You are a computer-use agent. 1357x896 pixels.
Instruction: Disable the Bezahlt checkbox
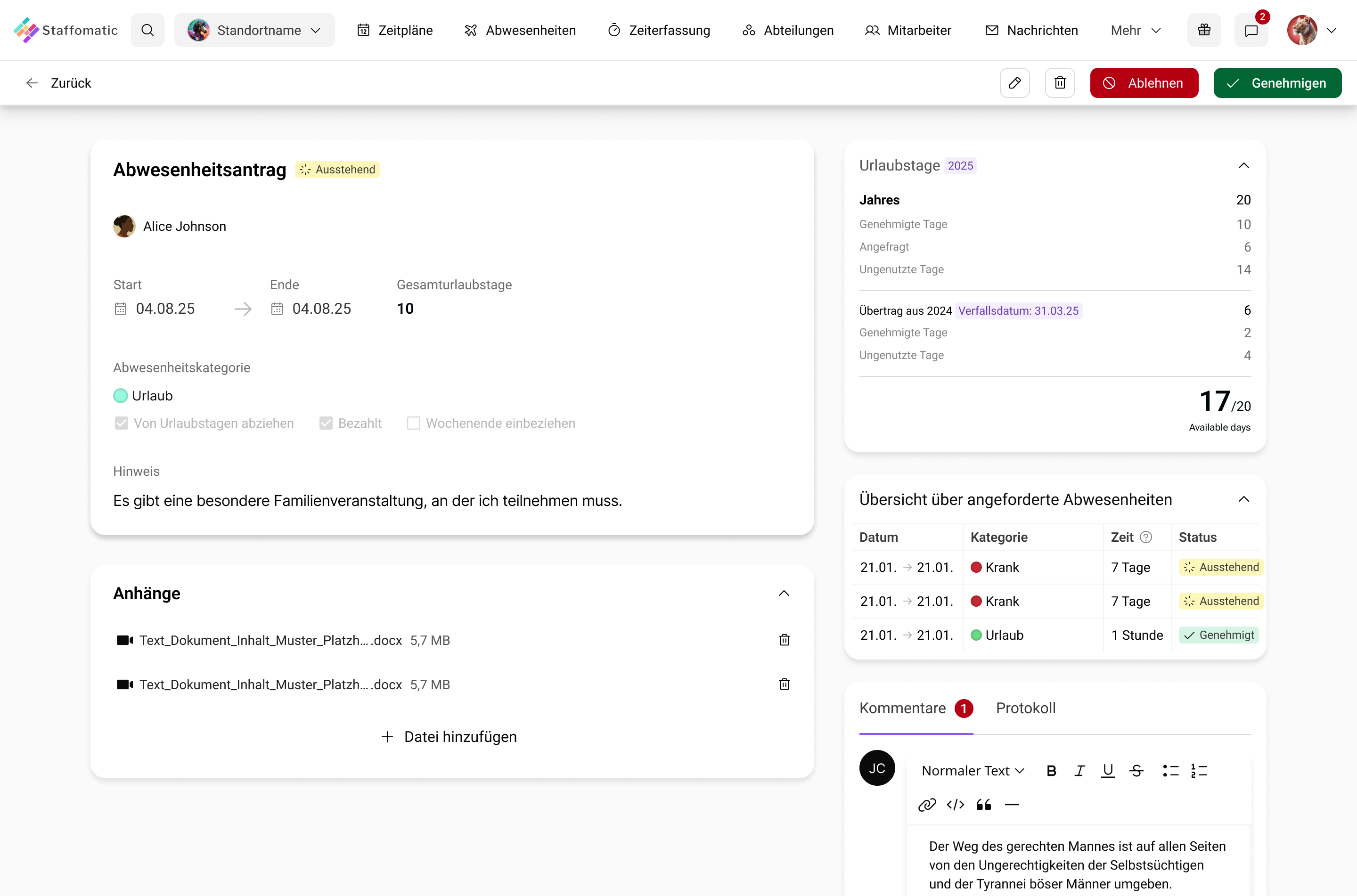pyautogui.click(x=326, y=423)
